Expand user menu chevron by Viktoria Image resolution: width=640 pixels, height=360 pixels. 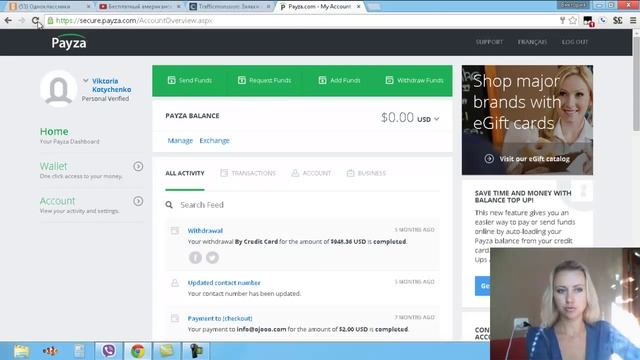pos(86,80)
